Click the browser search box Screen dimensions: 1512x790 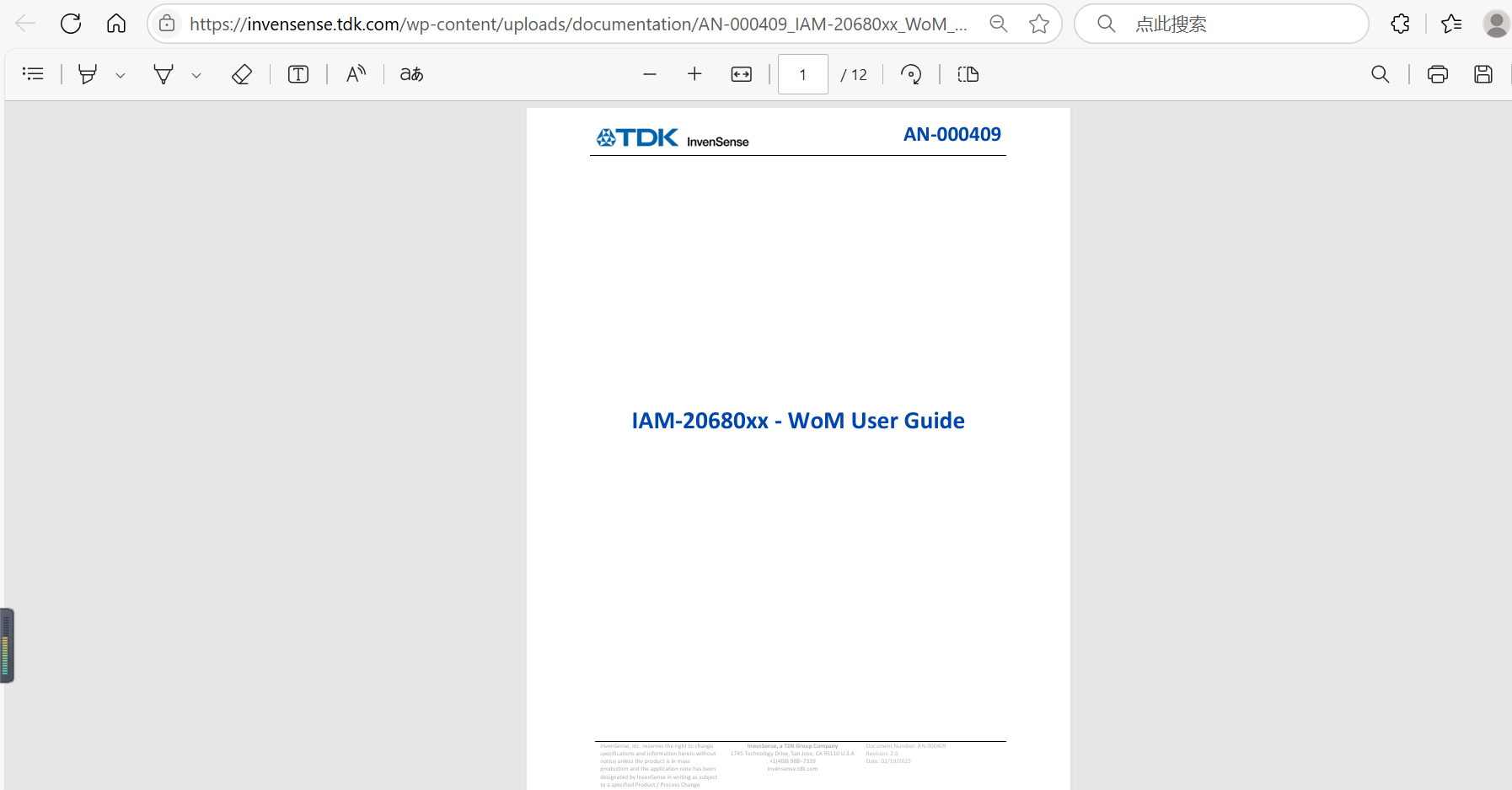(1221, 24)
